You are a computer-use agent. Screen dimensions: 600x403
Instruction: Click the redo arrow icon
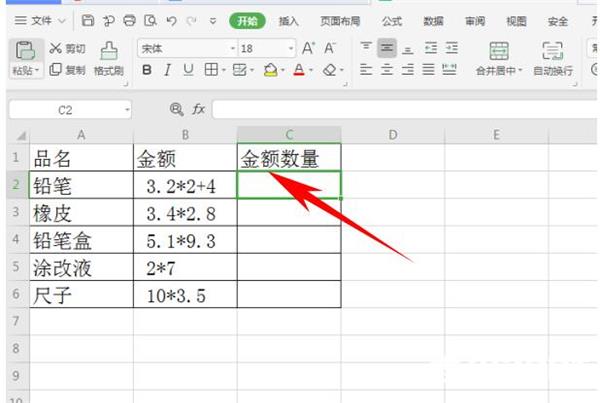(191, 21)
